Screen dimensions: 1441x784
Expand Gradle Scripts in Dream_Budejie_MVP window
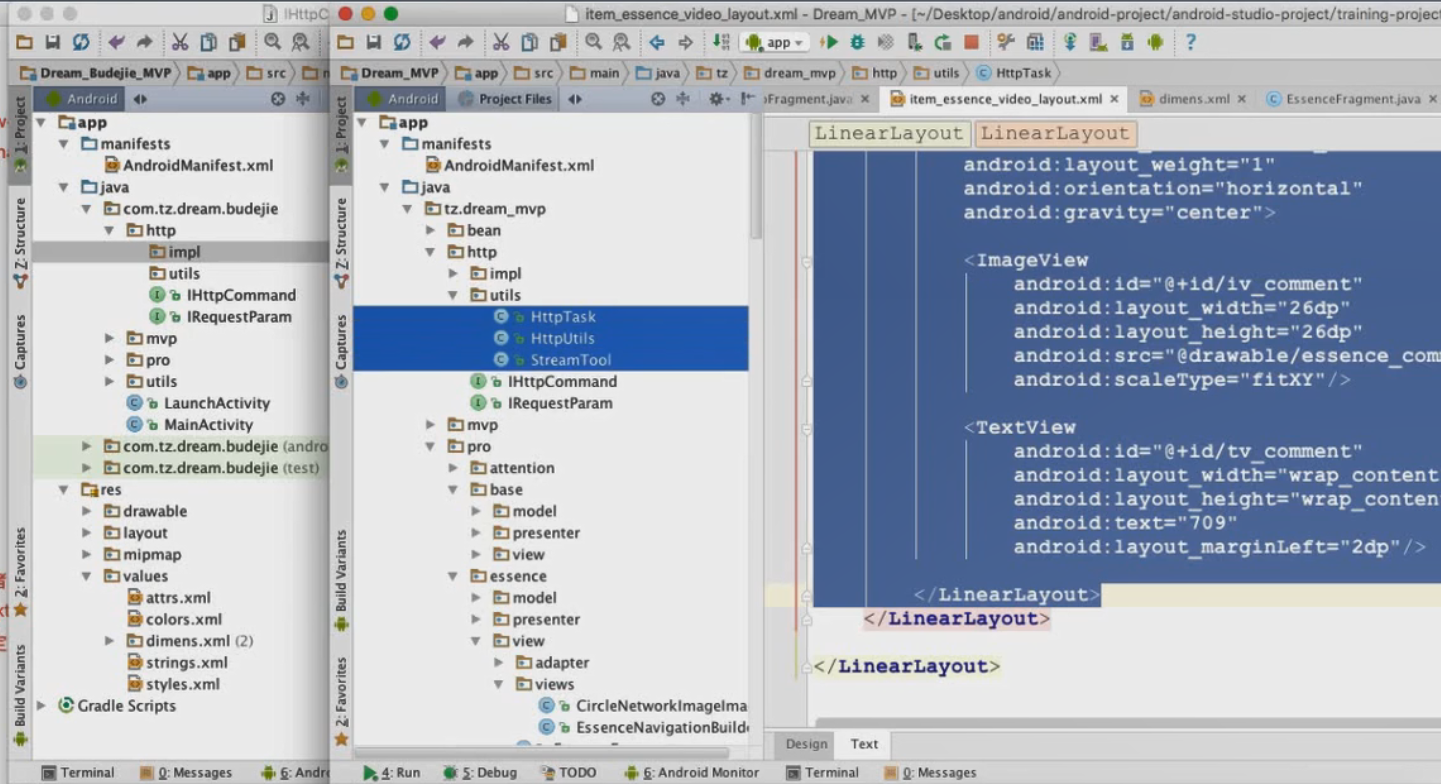click(x=41, y=705)
